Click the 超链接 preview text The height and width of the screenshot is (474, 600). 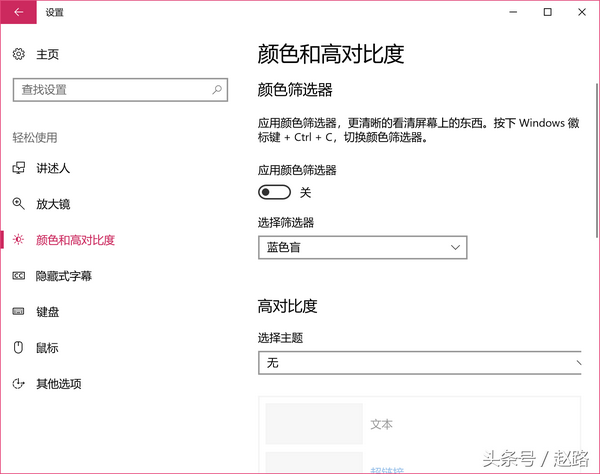click(387, 470)
